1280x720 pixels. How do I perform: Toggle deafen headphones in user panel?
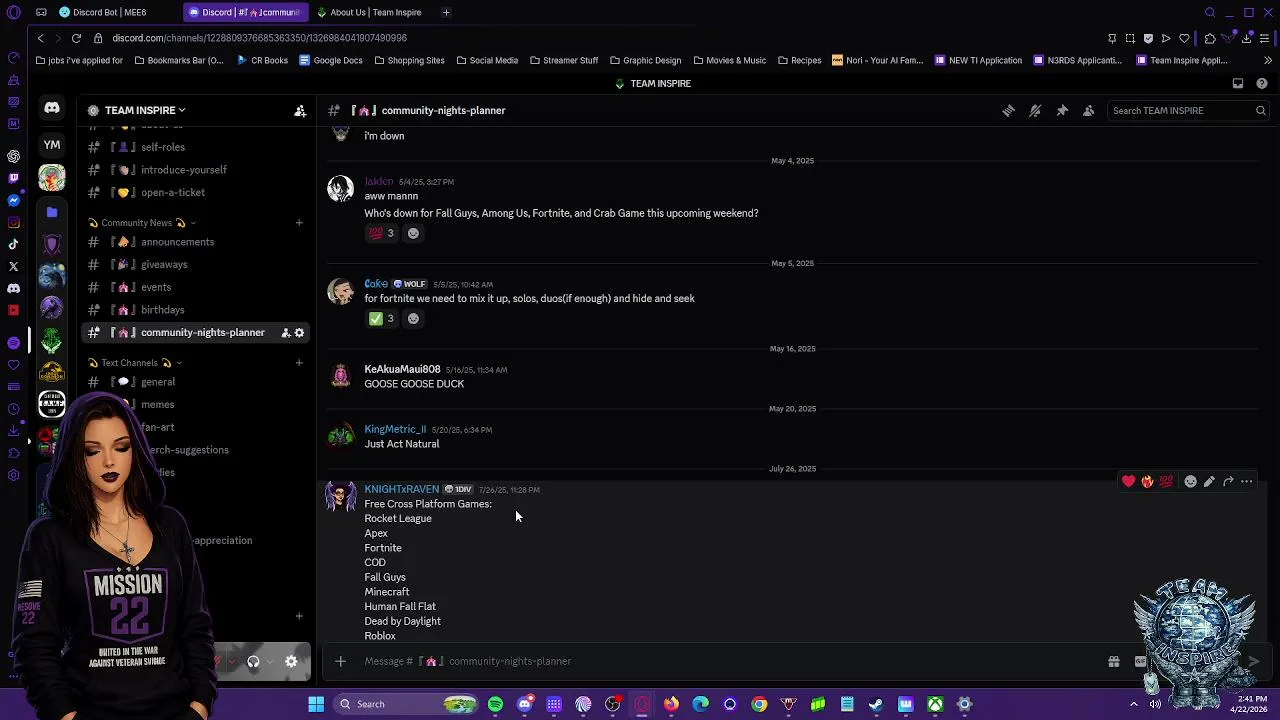[x=253, y=661]
